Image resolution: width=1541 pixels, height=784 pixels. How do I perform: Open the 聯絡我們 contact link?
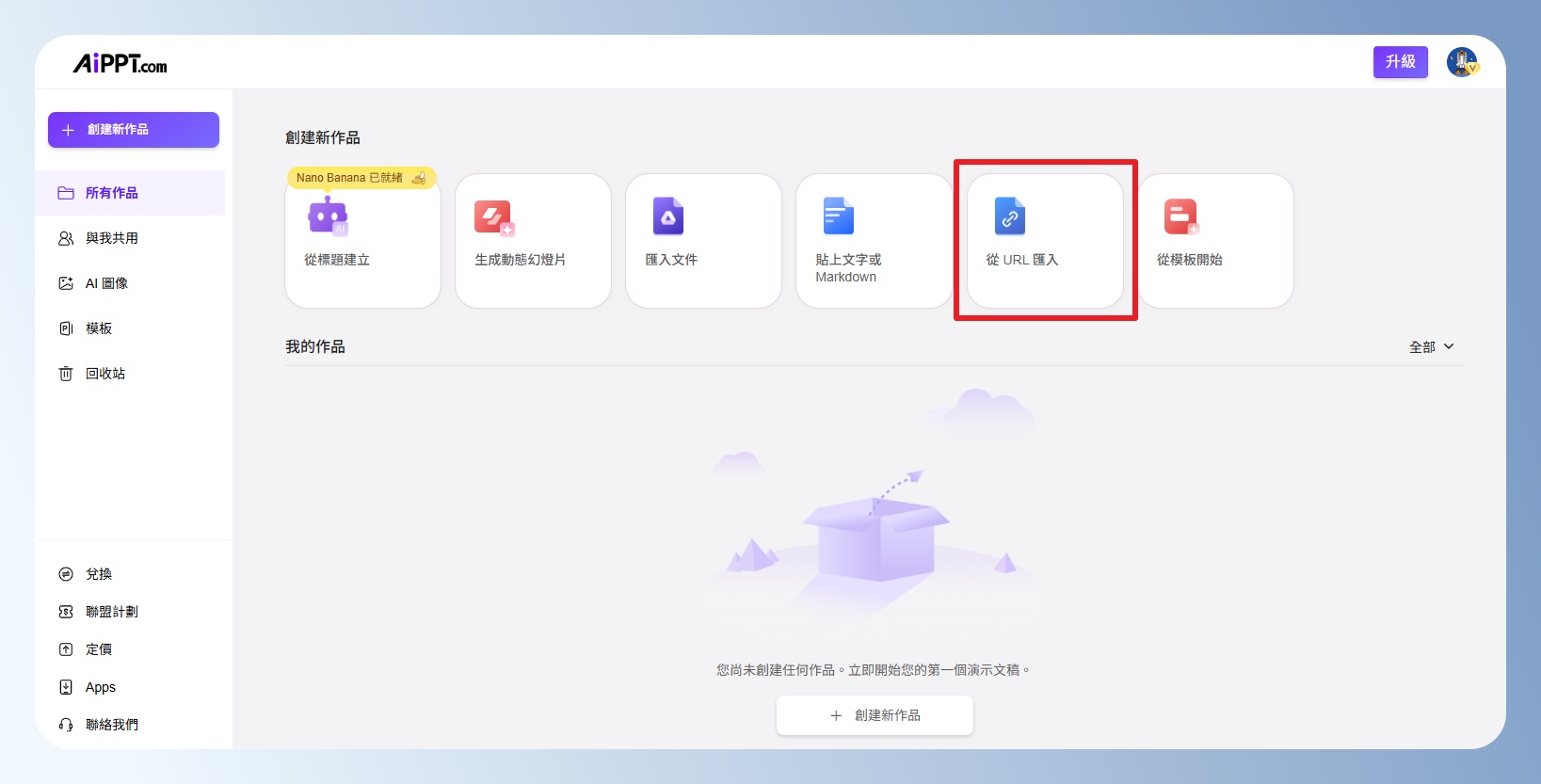pos(111,725)
